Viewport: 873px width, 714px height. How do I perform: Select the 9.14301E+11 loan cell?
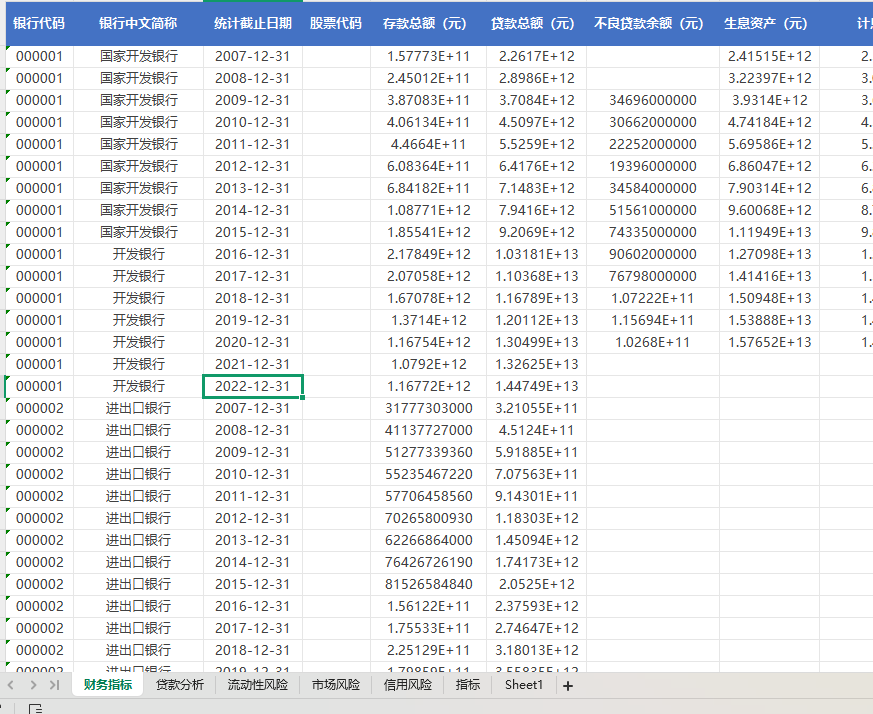pos(536,496)
